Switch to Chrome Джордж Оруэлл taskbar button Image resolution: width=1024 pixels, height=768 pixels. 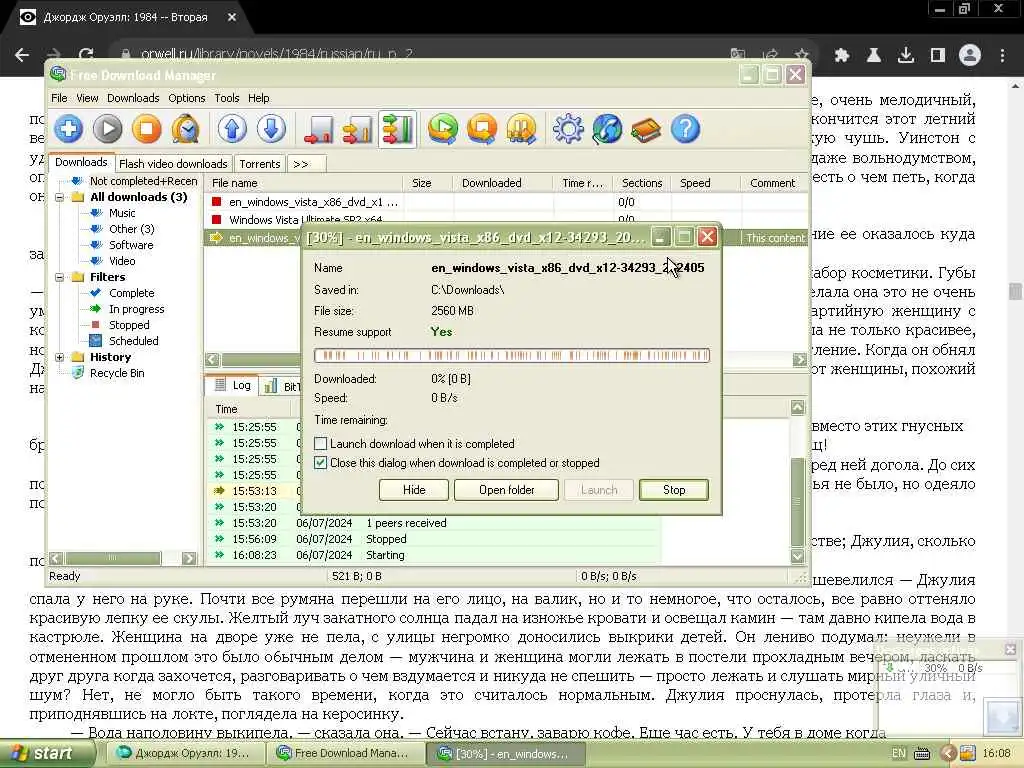(x=184, y=753)
